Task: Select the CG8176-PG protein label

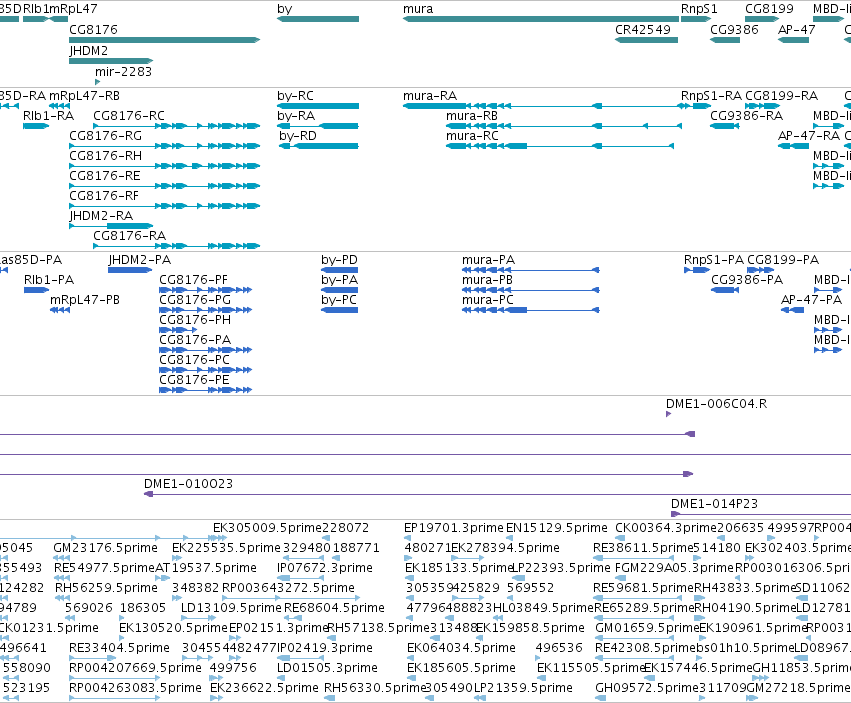Action: tap(195, 300)
